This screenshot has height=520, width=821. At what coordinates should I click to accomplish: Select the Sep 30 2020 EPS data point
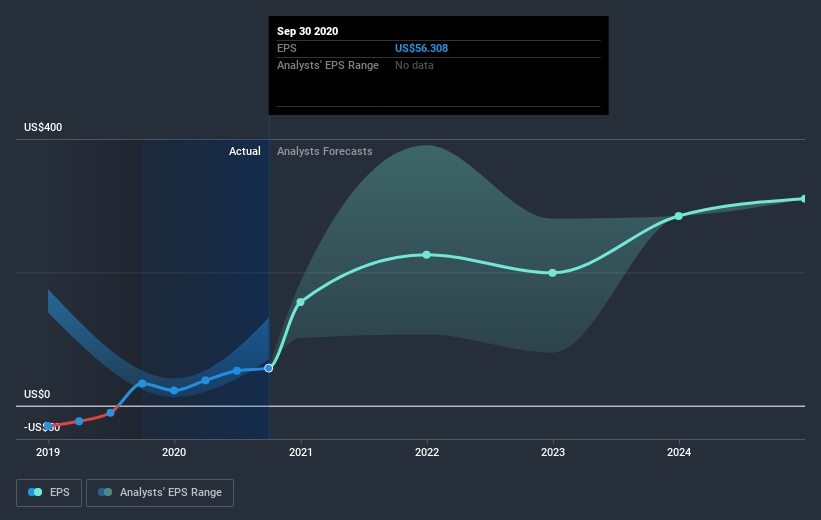coord(269,369)
